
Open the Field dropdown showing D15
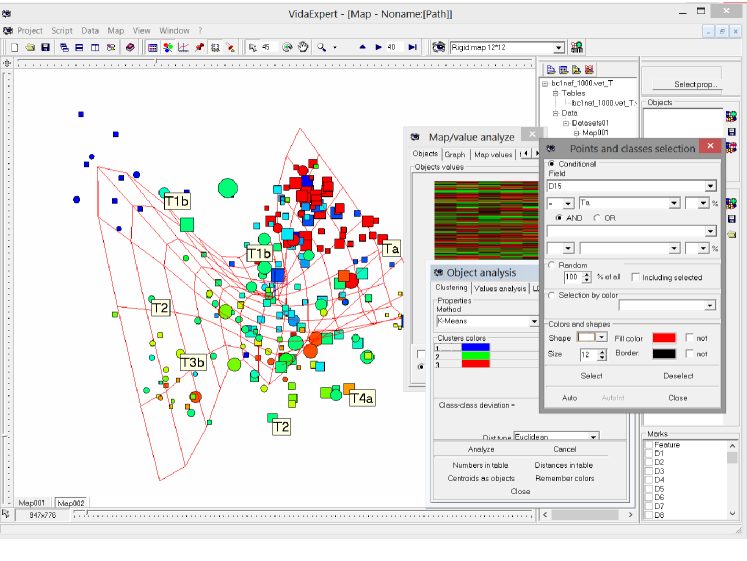pos(710,186)
